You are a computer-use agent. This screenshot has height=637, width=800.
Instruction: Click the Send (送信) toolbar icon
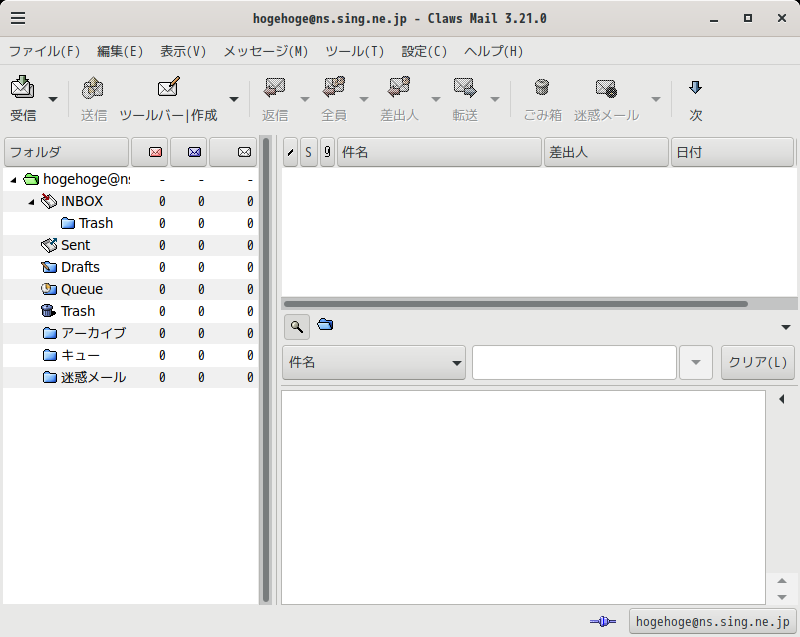93,87
